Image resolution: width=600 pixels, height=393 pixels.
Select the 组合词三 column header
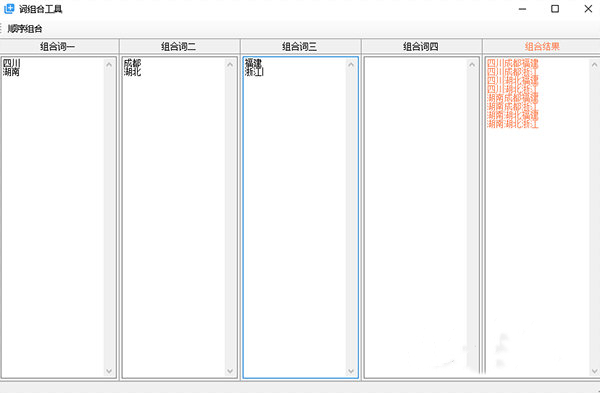[300, 47]
